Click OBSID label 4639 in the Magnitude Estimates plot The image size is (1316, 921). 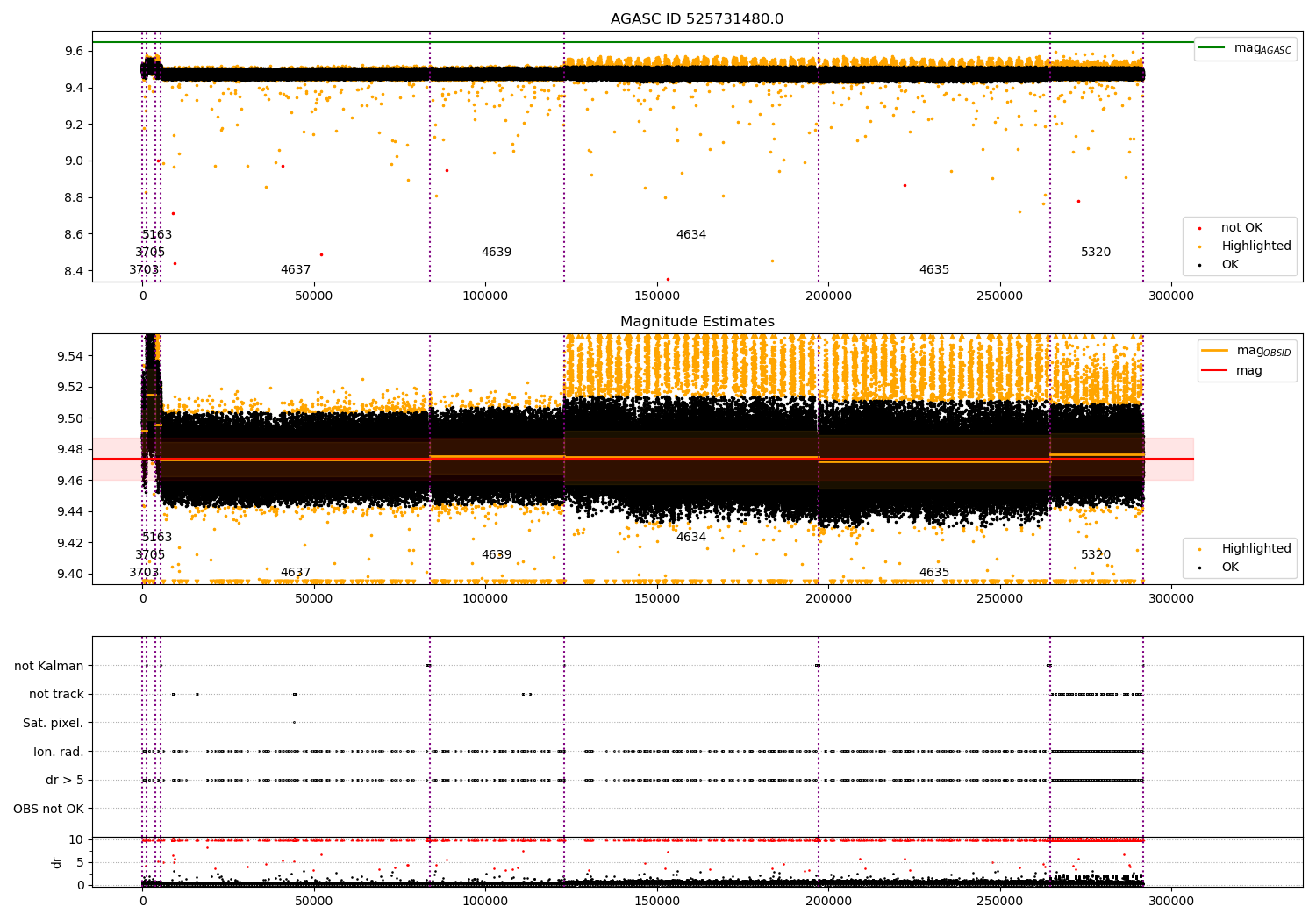497,555
